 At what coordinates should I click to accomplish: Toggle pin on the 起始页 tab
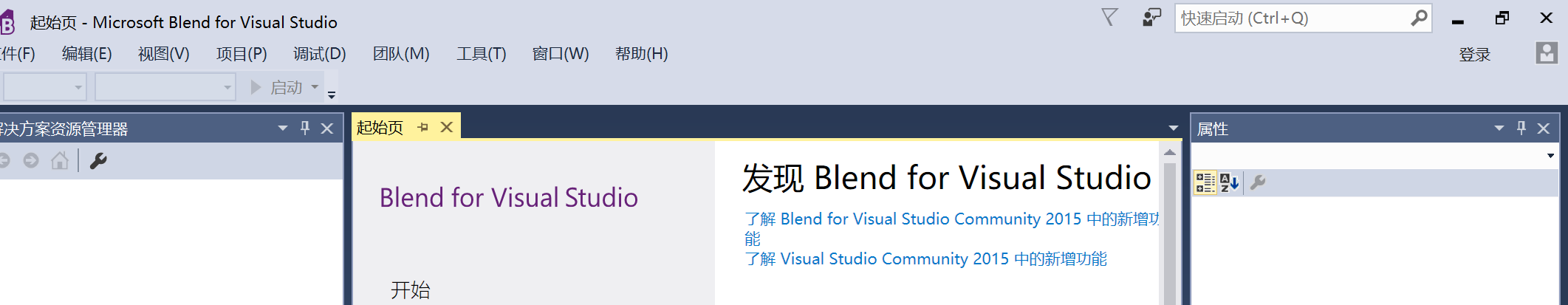pyautogui.click(x=423, y=128)
